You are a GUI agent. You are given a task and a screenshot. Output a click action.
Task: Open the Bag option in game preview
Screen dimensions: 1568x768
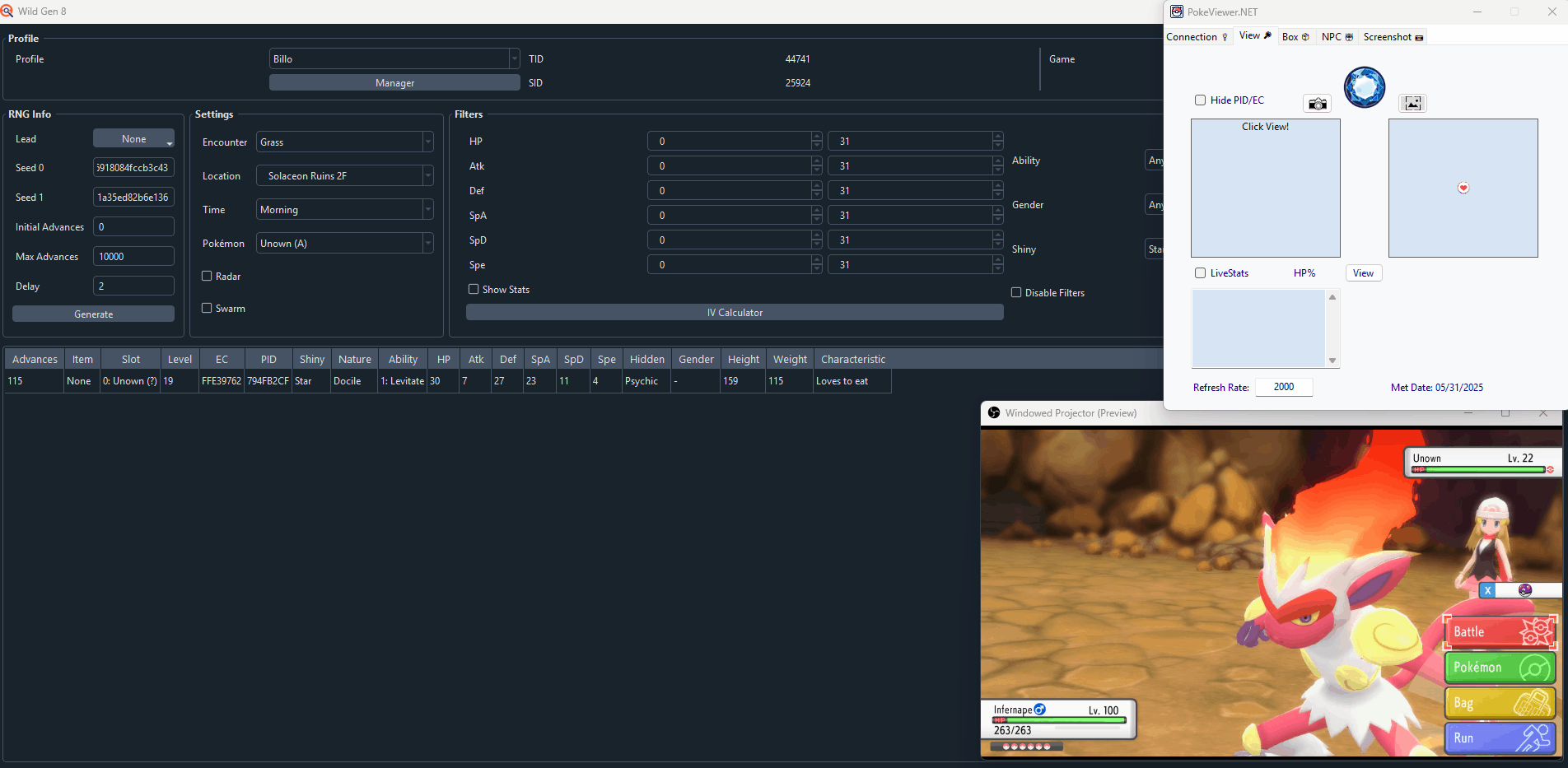(x=1500, y=703)
